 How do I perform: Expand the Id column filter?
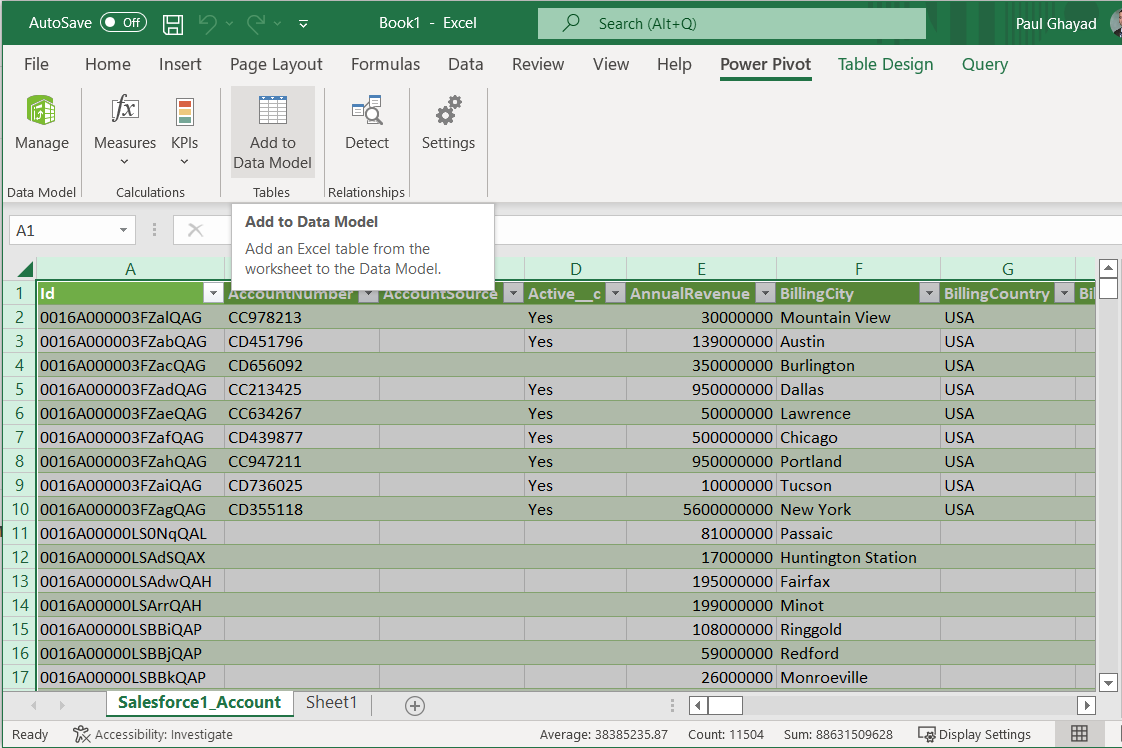coord(213,293)
